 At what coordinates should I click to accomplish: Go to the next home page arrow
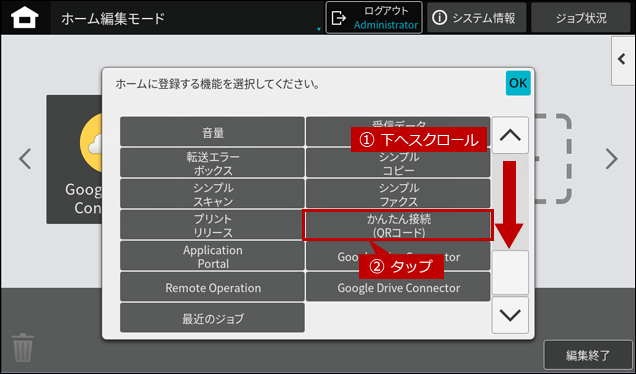point(611,159)
